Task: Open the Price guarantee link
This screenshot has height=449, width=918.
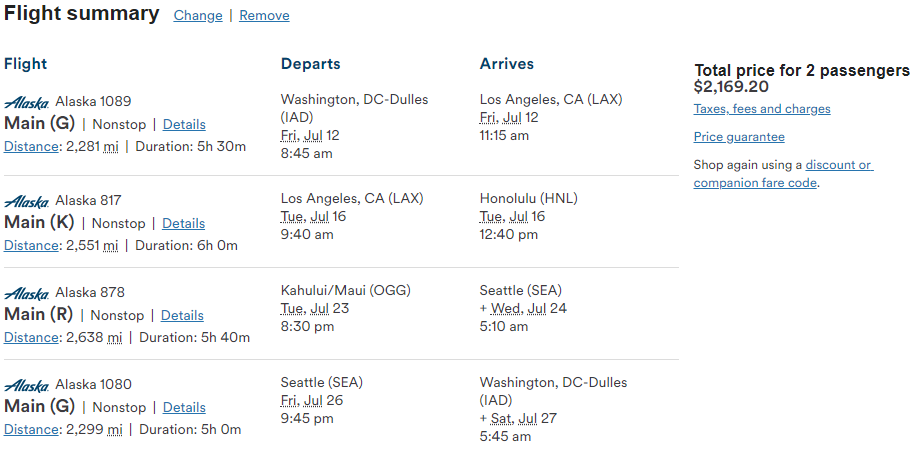Action: tap(739, 137)
